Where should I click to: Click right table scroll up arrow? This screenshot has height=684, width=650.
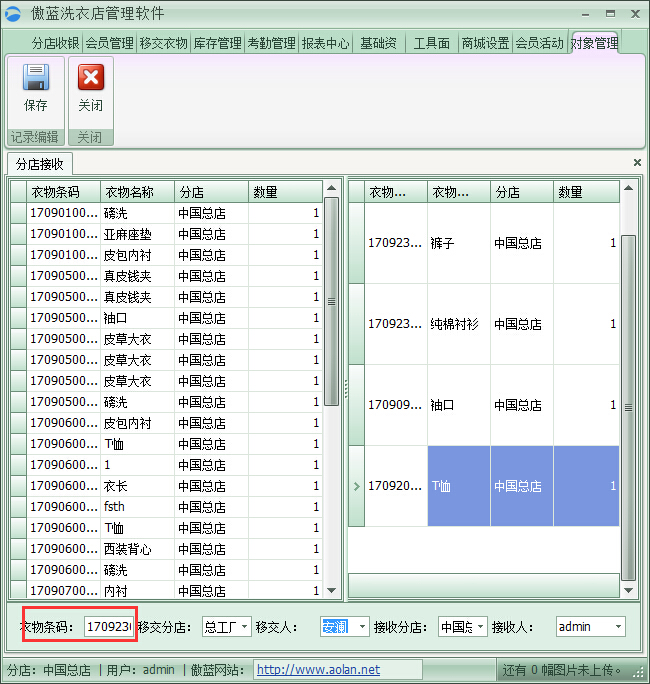point(628,188)
